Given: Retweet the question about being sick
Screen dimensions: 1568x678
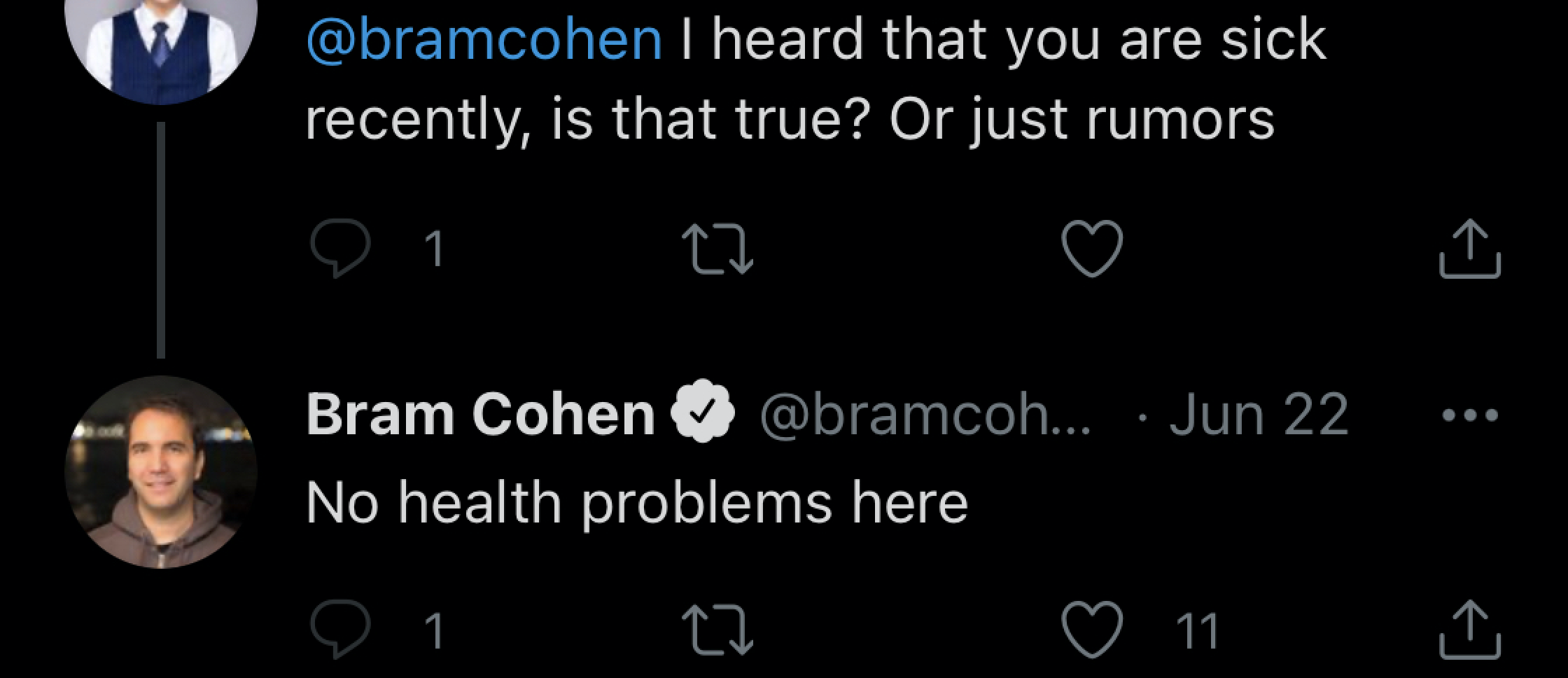Looking at the screenshot, I should pos(717,249).
